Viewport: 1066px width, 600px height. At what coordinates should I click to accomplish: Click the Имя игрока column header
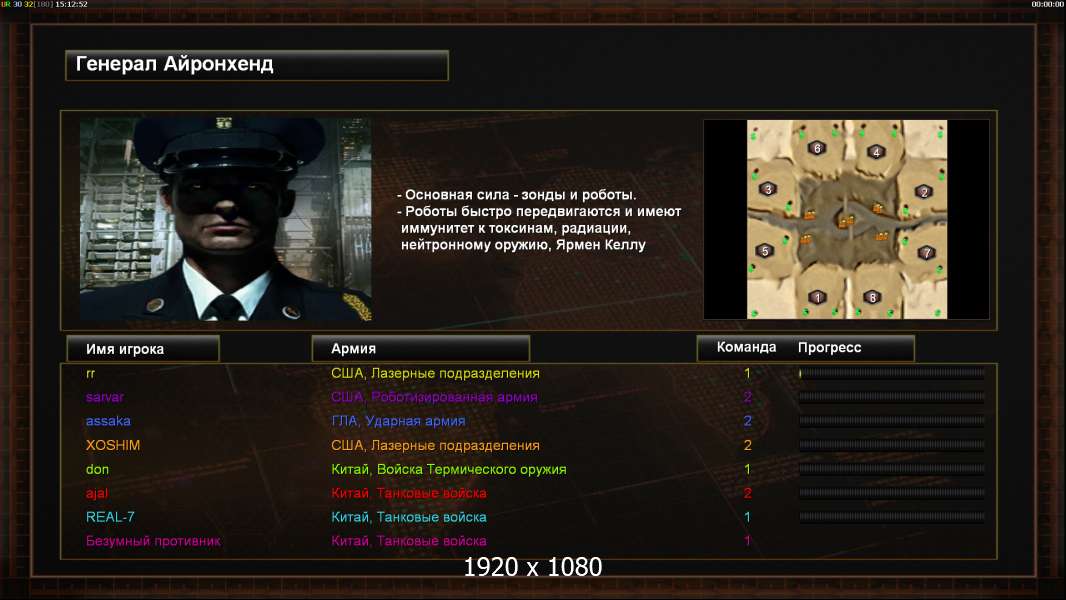[x=143, y=349]
